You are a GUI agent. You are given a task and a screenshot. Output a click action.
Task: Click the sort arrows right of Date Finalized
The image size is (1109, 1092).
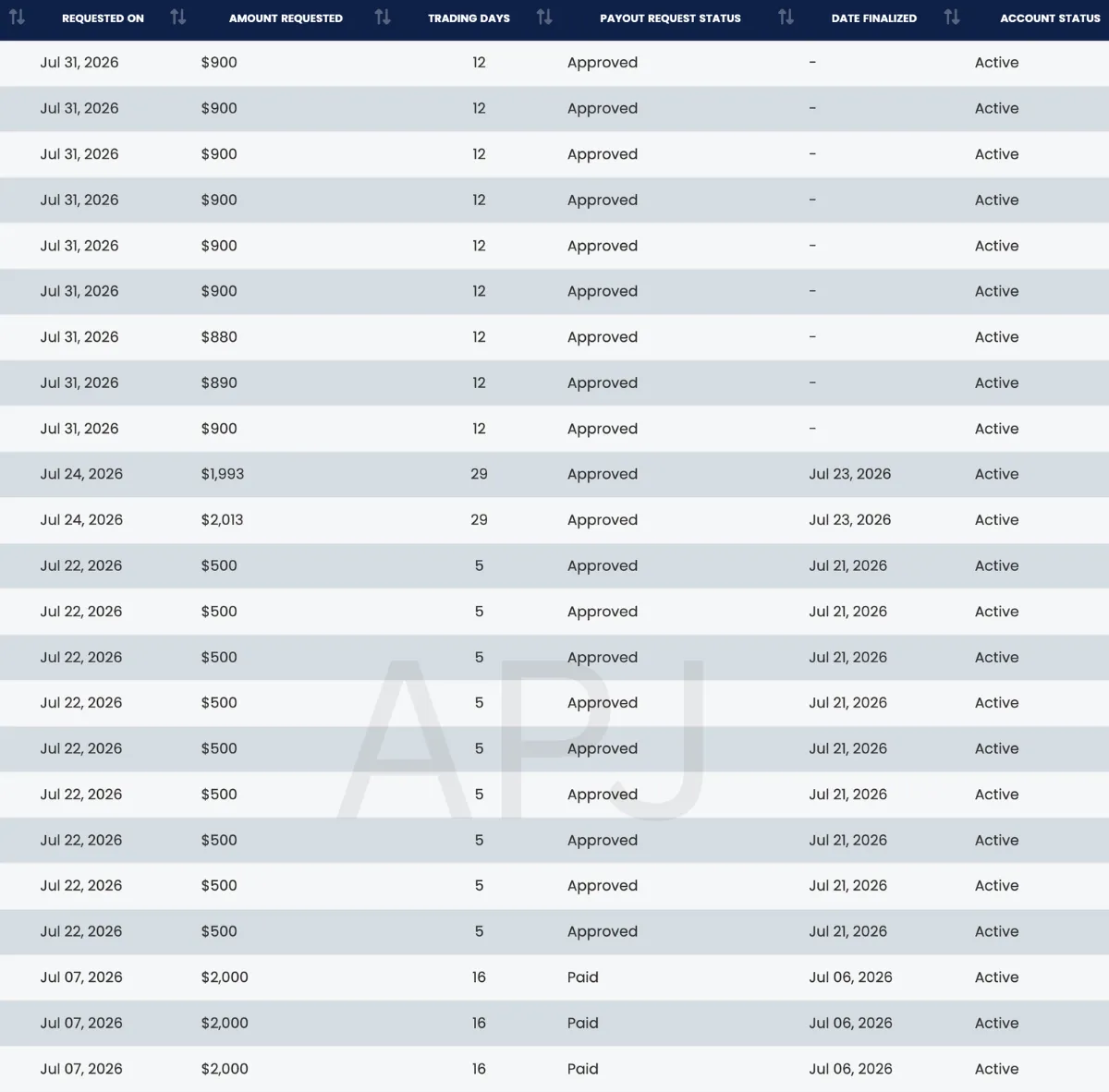952,17
